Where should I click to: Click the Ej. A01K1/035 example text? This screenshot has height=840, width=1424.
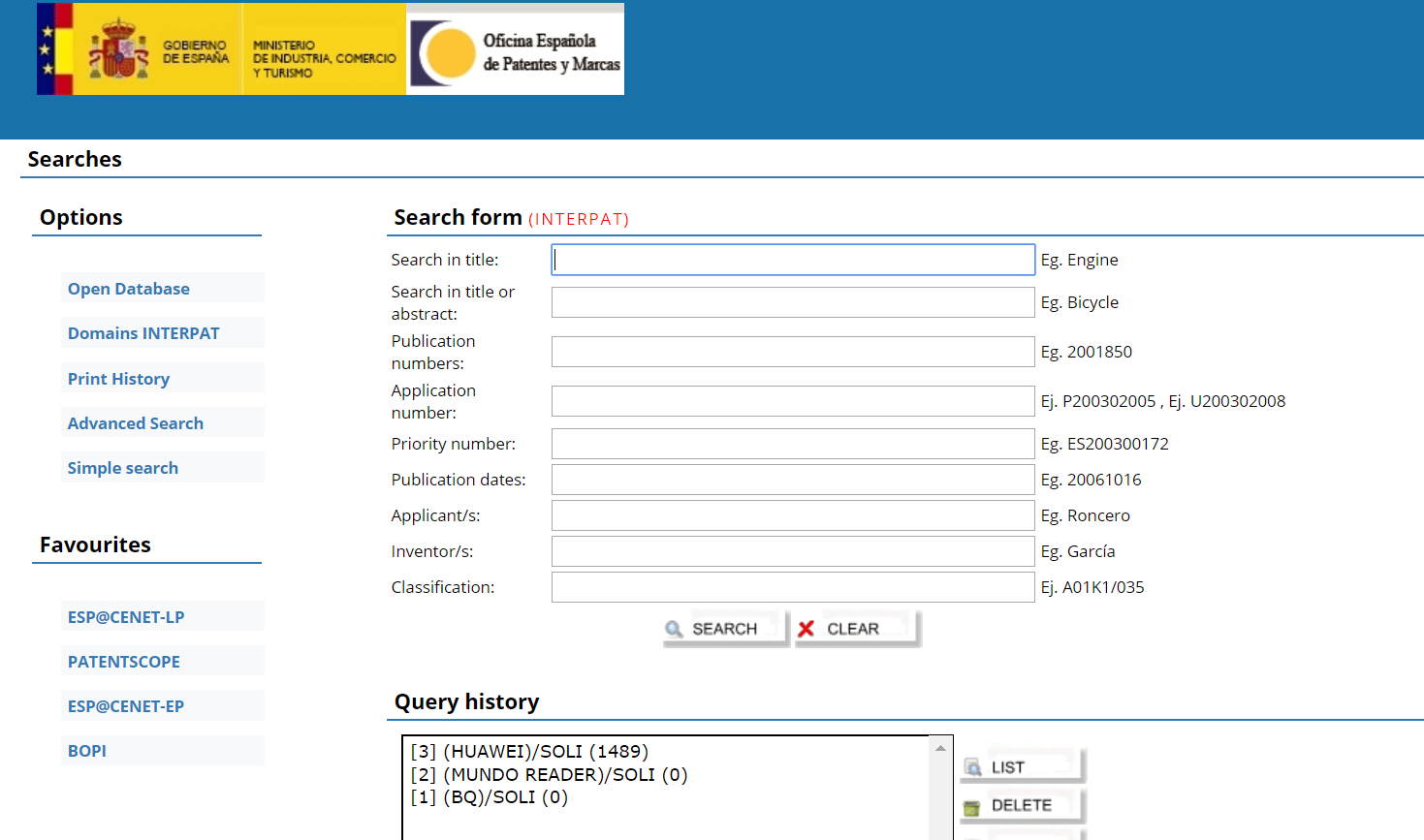(1092, 587)
